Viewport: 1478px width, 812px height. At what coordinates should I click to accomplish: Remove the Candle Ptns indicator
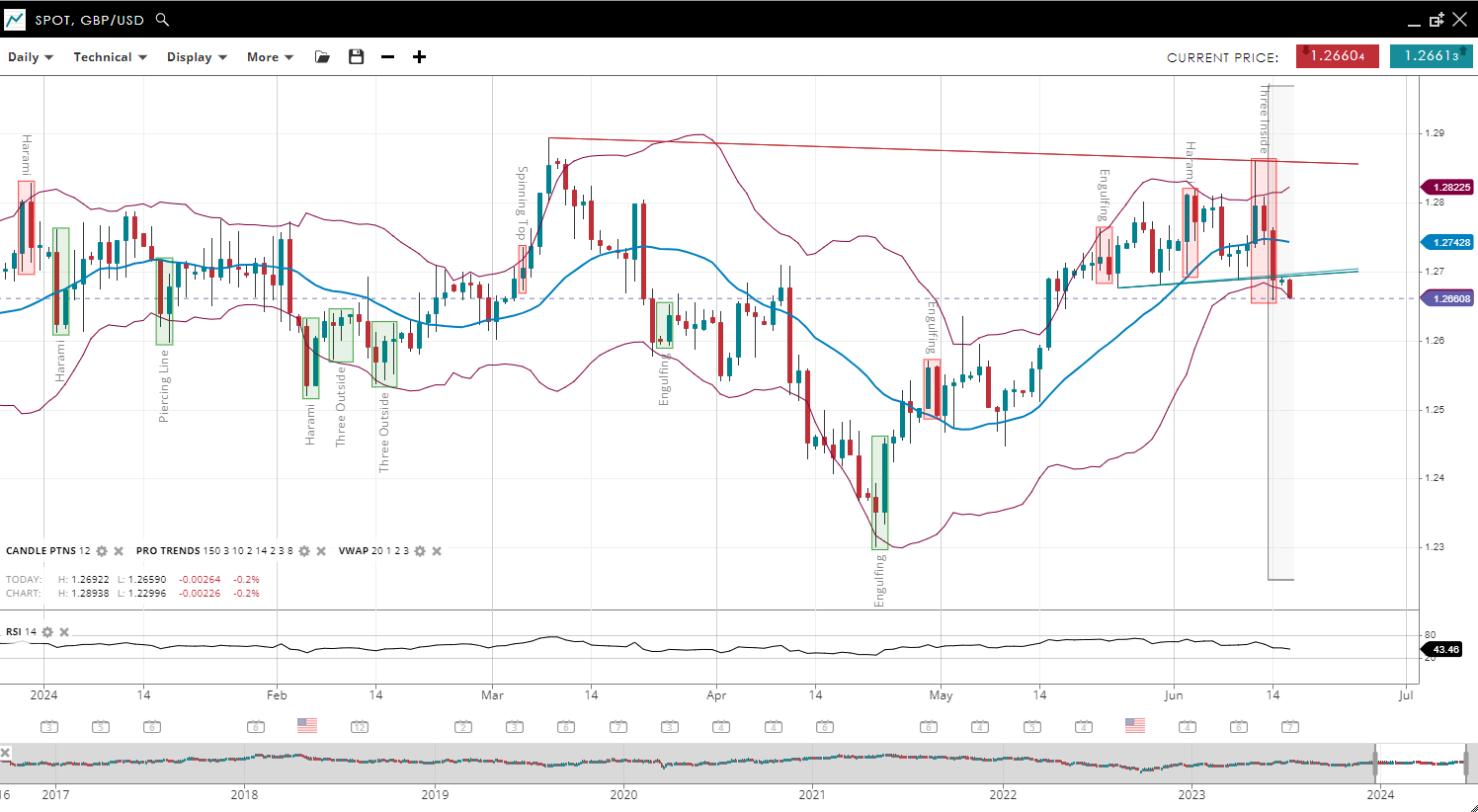click(119, 551)
